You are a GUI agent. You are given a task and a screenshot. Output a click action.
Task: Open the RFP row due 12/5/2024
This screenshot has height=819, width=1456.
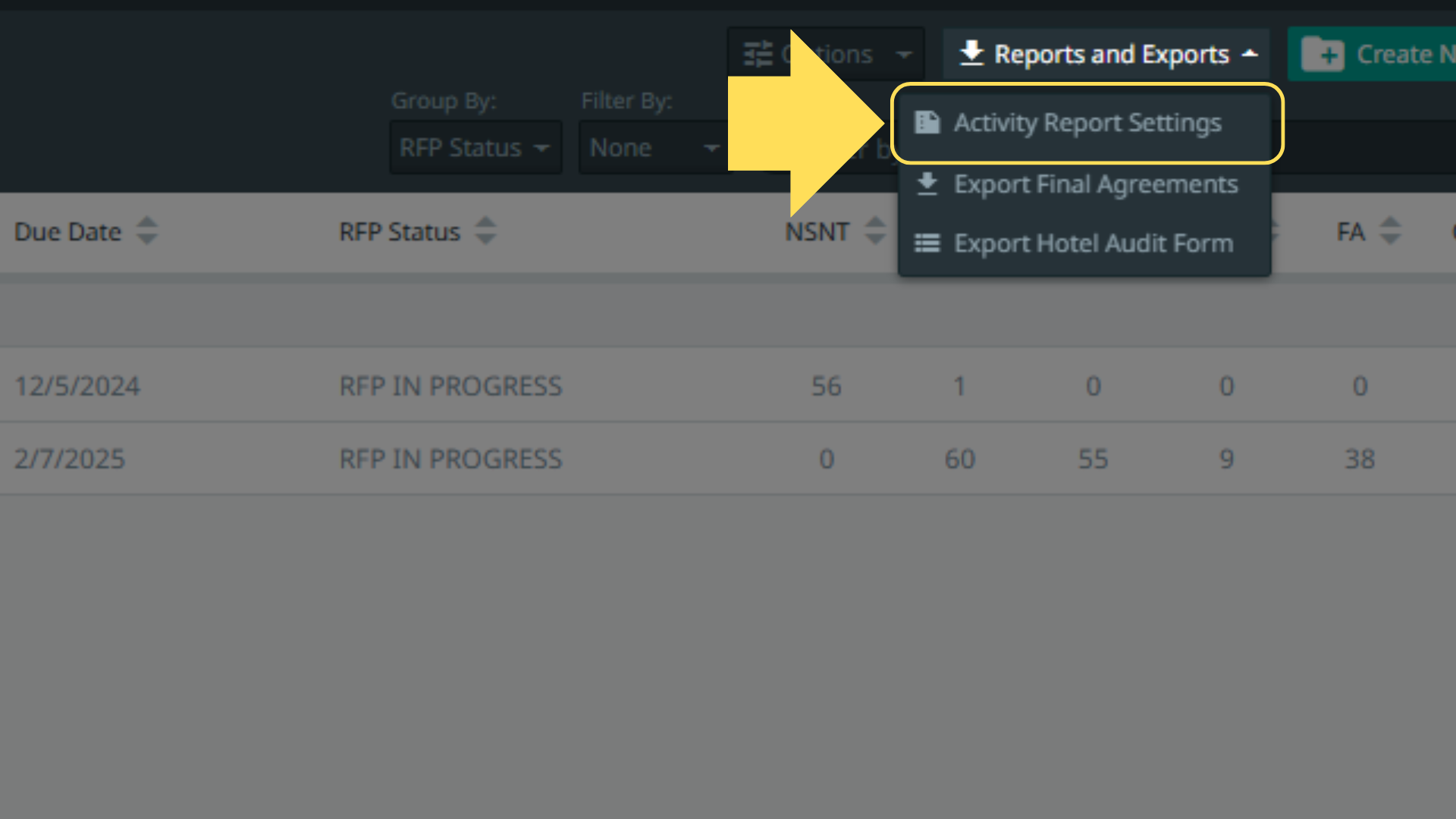pyautogui.click(x=450, y=386)
